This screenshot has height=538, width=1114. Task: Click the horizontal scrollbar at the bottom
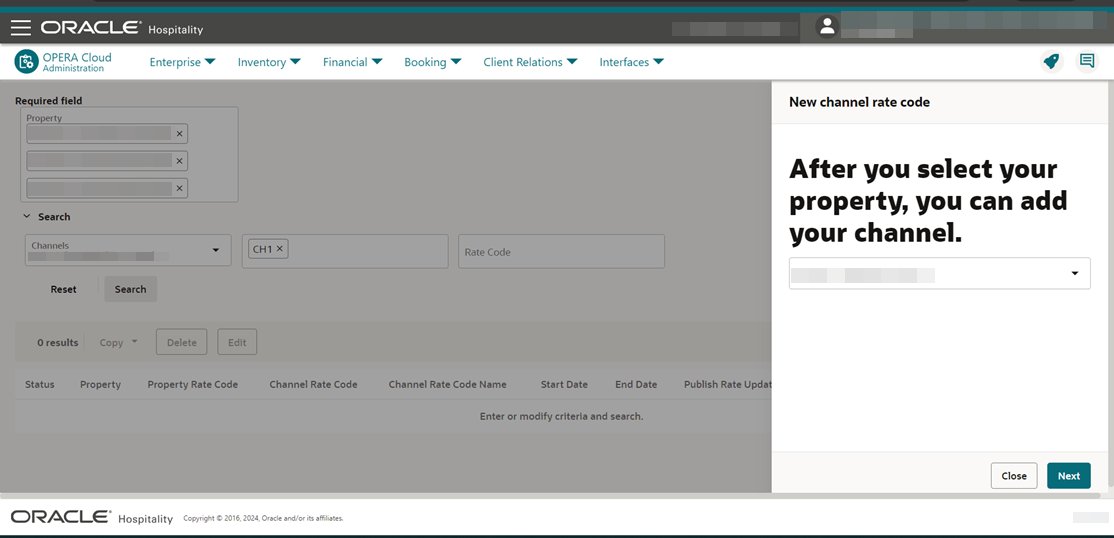click(x=551, y=495)
